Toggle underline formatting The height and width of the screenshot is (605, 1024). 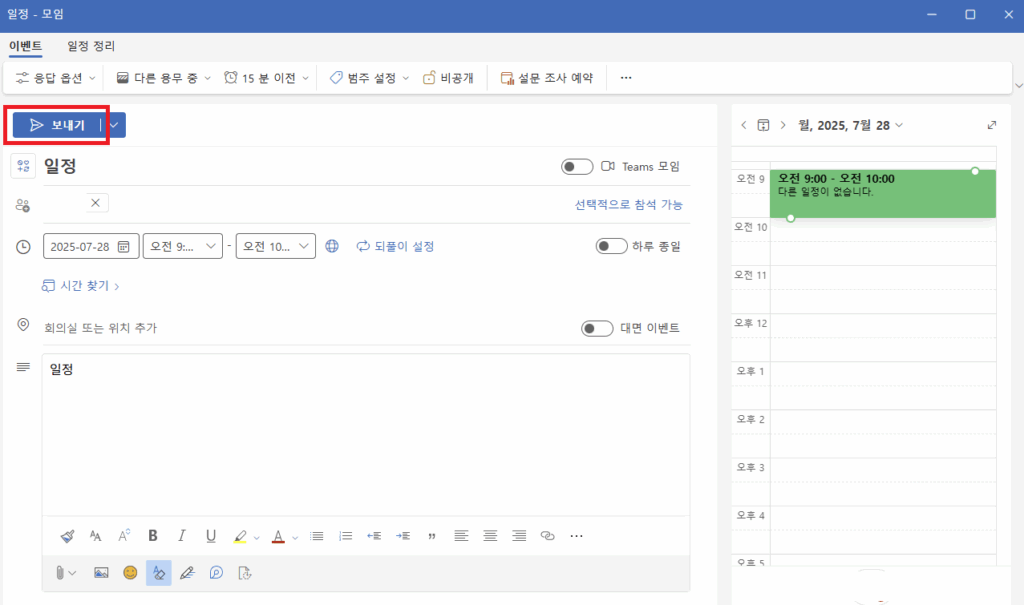click(210, 536)
